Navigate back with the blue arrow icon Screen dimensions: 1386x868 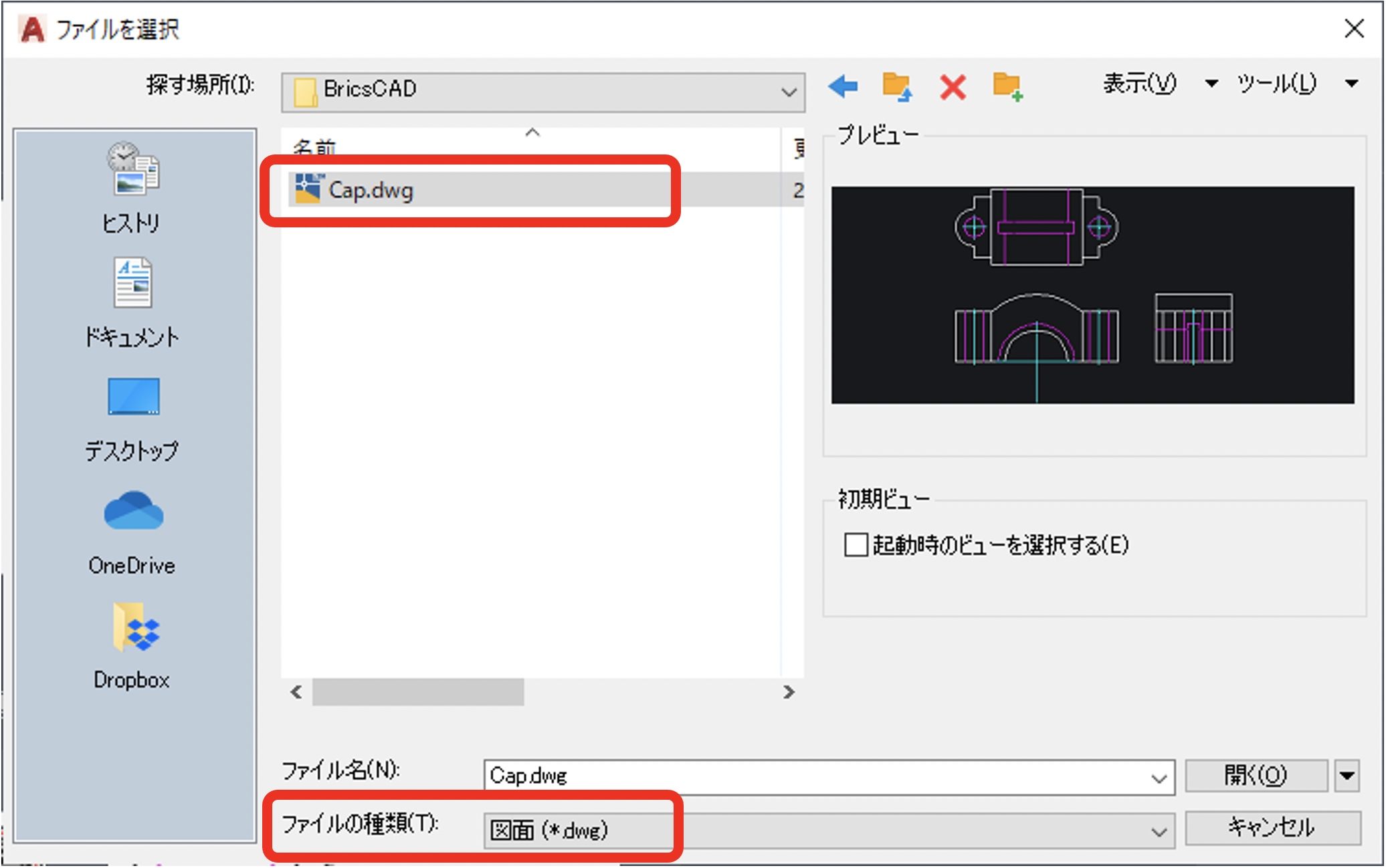842,87
